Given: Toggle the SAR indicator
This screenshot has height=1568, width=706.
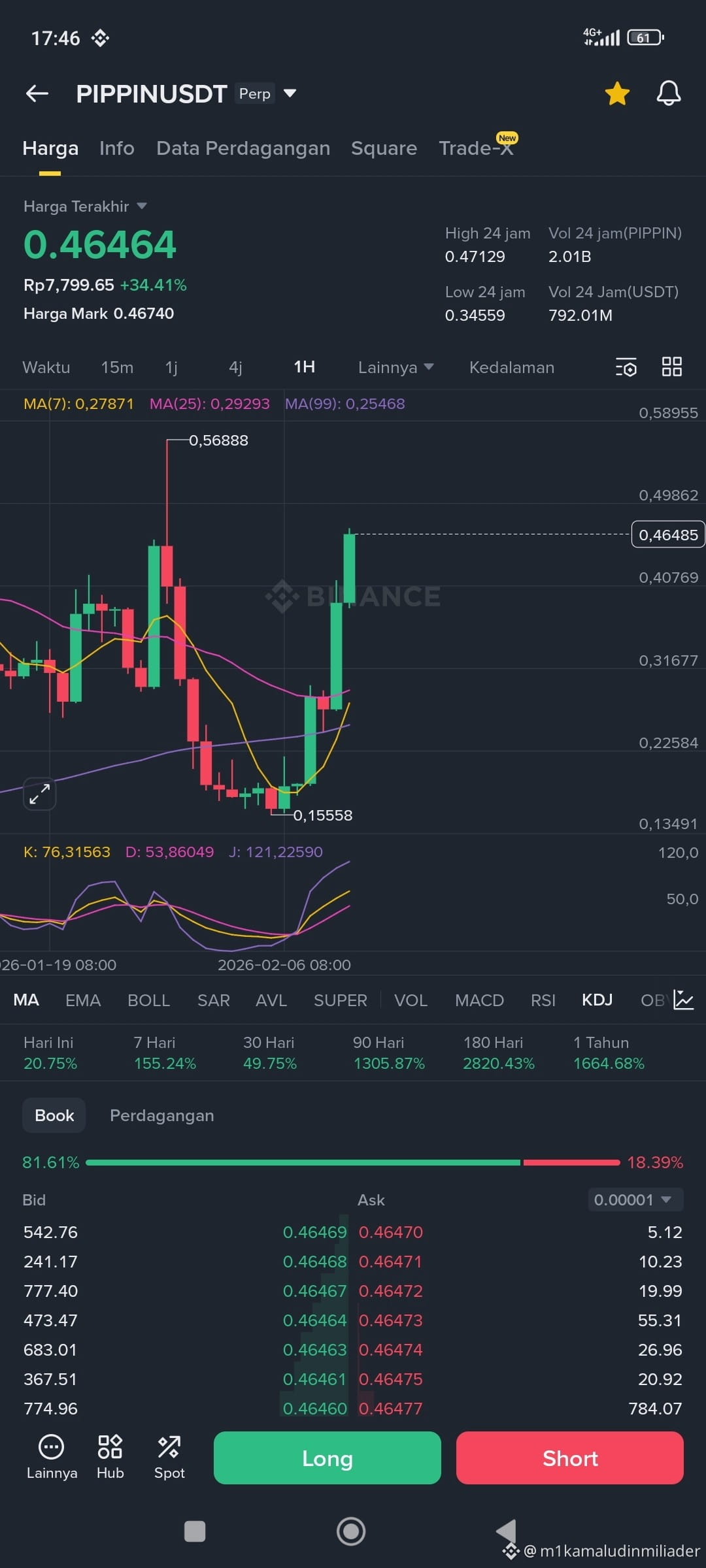Looking at the screenshot, I should coord(214,1000).
